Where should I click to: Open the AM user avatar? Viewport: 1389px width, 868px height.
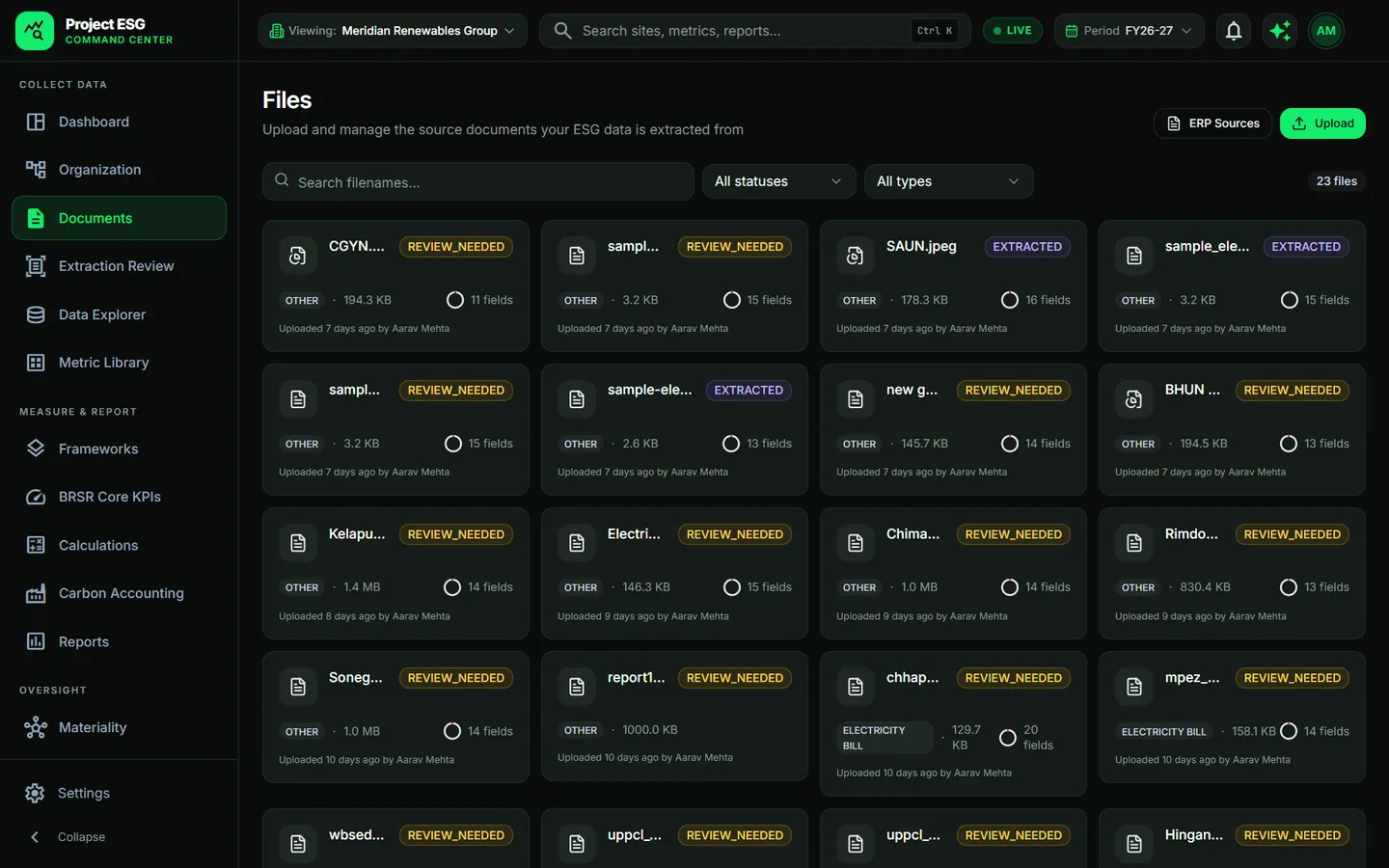click(1326, 31)
